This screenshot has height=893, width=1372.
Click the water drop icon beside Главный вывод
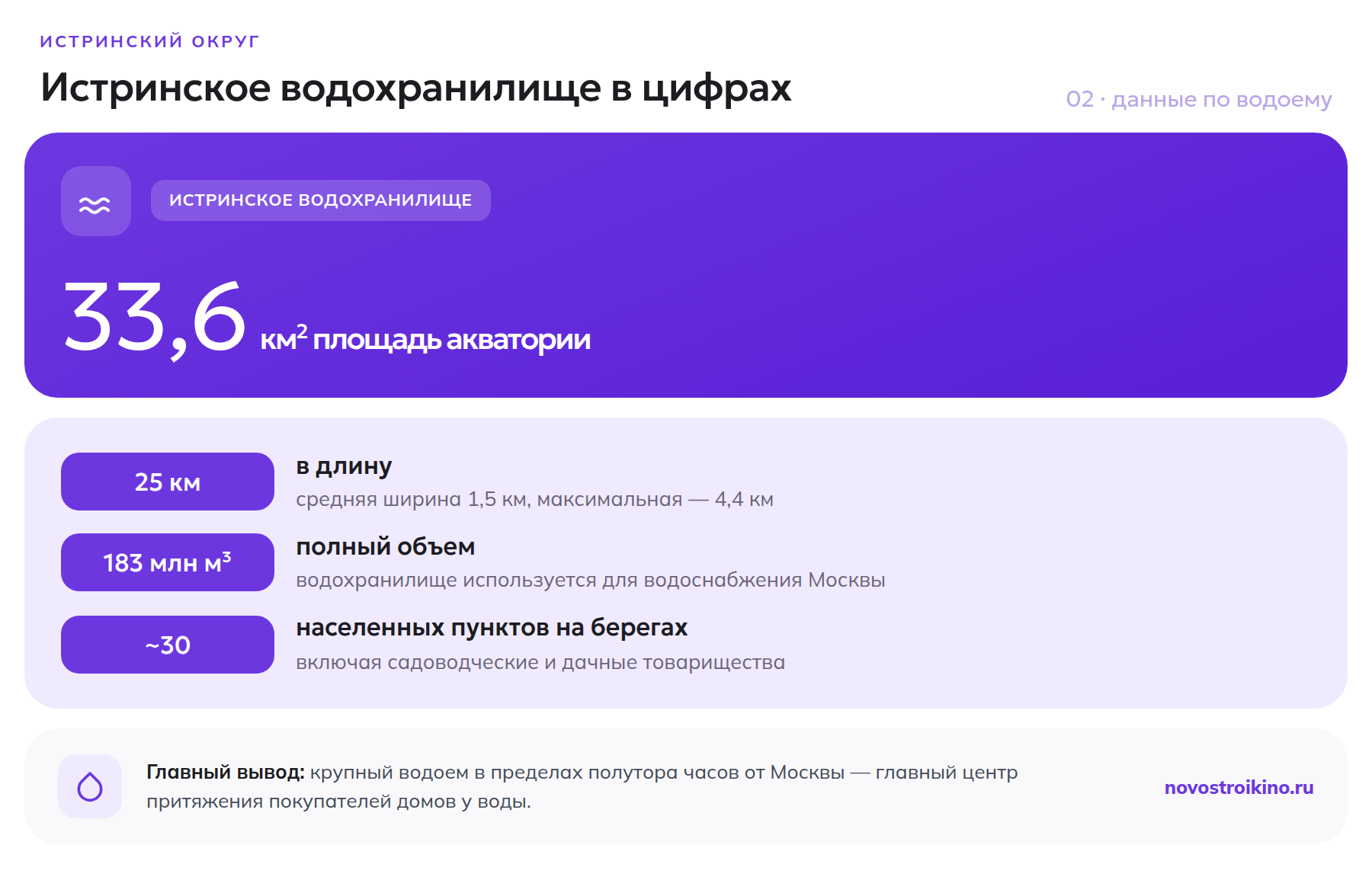(90, 786)
